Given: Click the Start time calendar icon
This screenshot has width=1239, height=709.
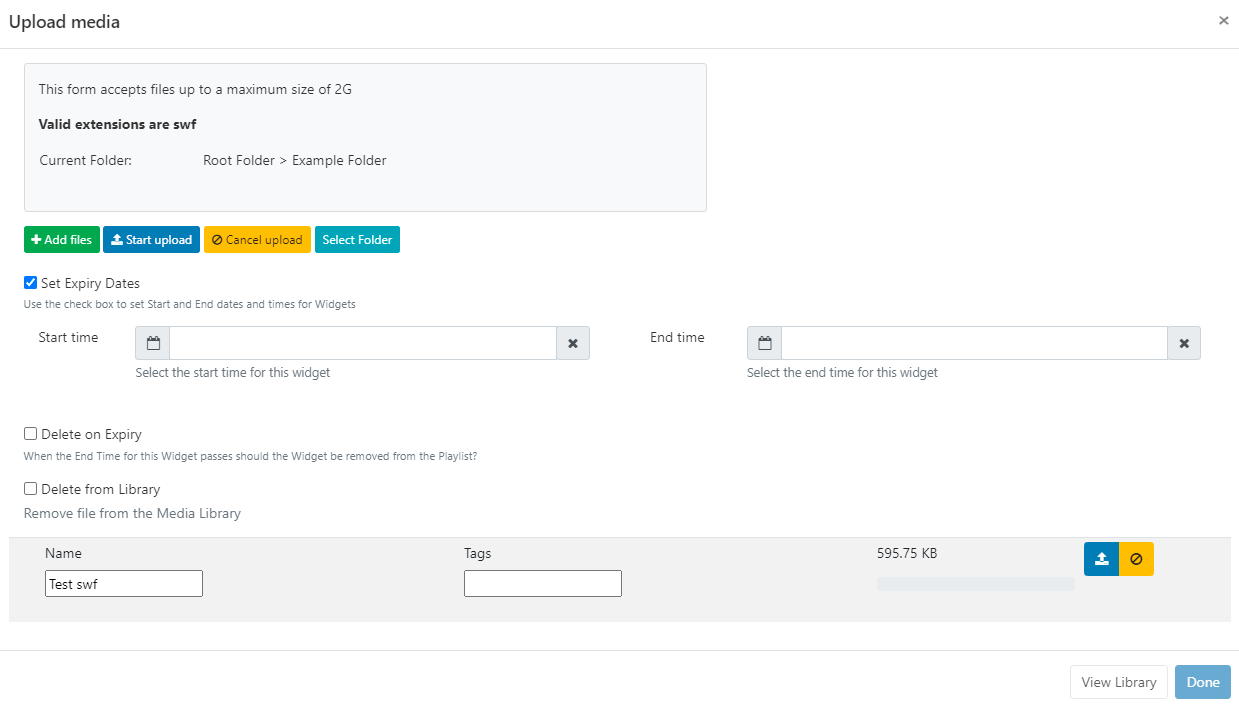Looking at the screenshot, I should pyautogui.click(x=153, y=343).
